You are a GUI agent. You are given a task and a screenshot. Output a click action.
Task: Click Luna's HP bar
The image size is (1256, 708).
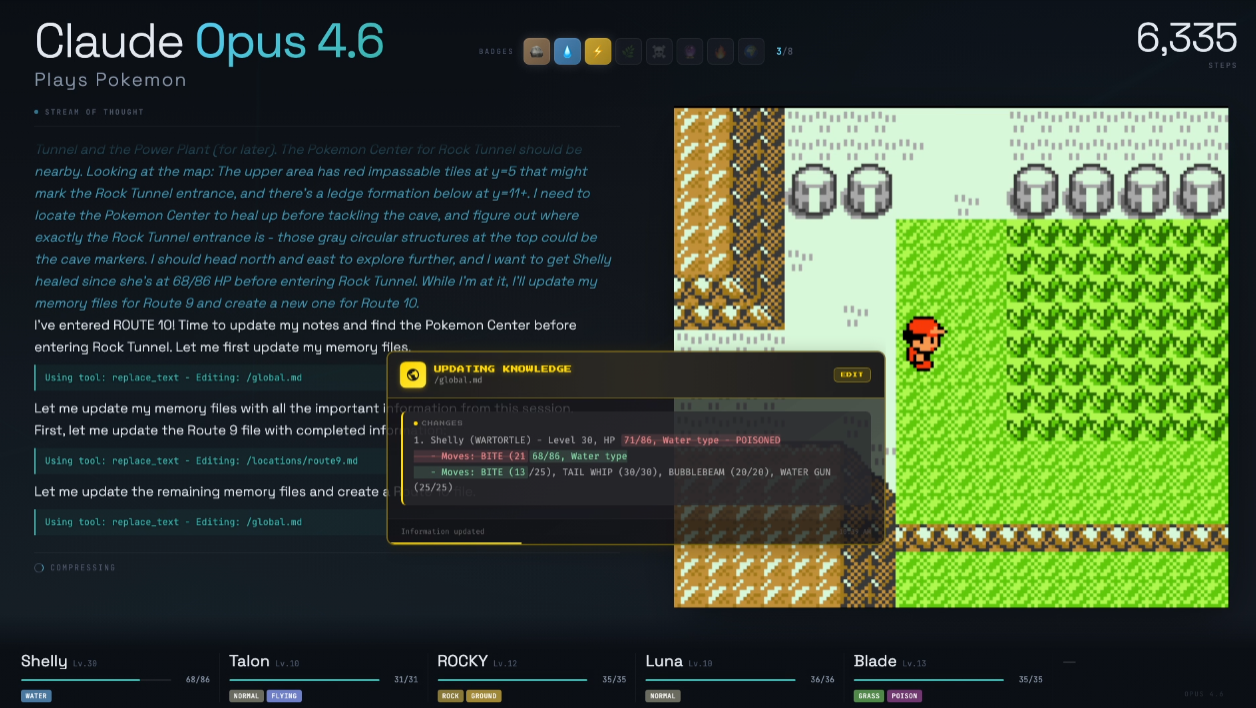721,680
